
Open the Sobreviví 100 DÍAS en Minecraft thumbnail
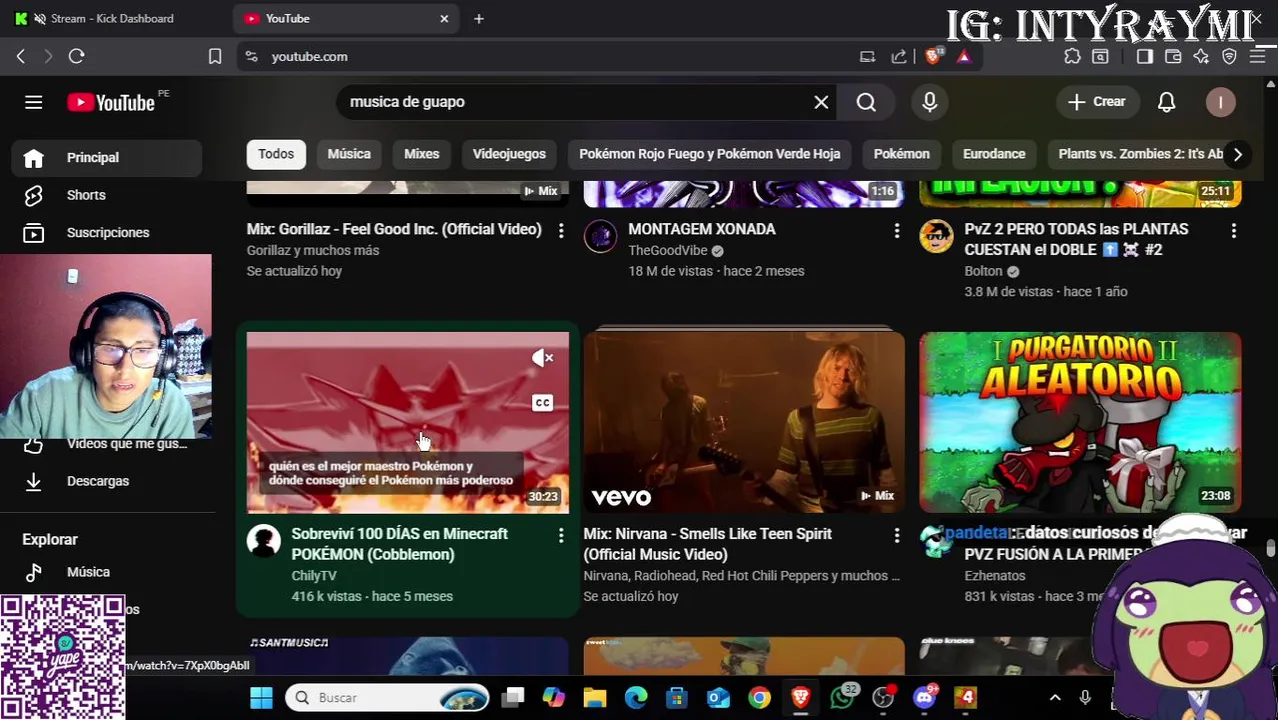coord(408,423)
